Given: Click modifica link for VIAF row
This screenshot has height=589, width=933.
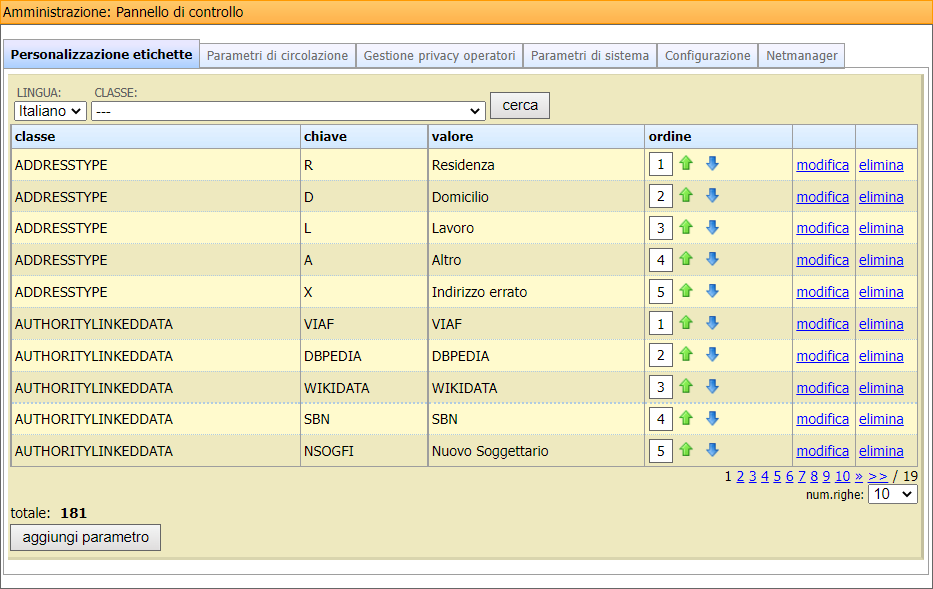Looking at the screenshot, I should (x=822, y=324).
